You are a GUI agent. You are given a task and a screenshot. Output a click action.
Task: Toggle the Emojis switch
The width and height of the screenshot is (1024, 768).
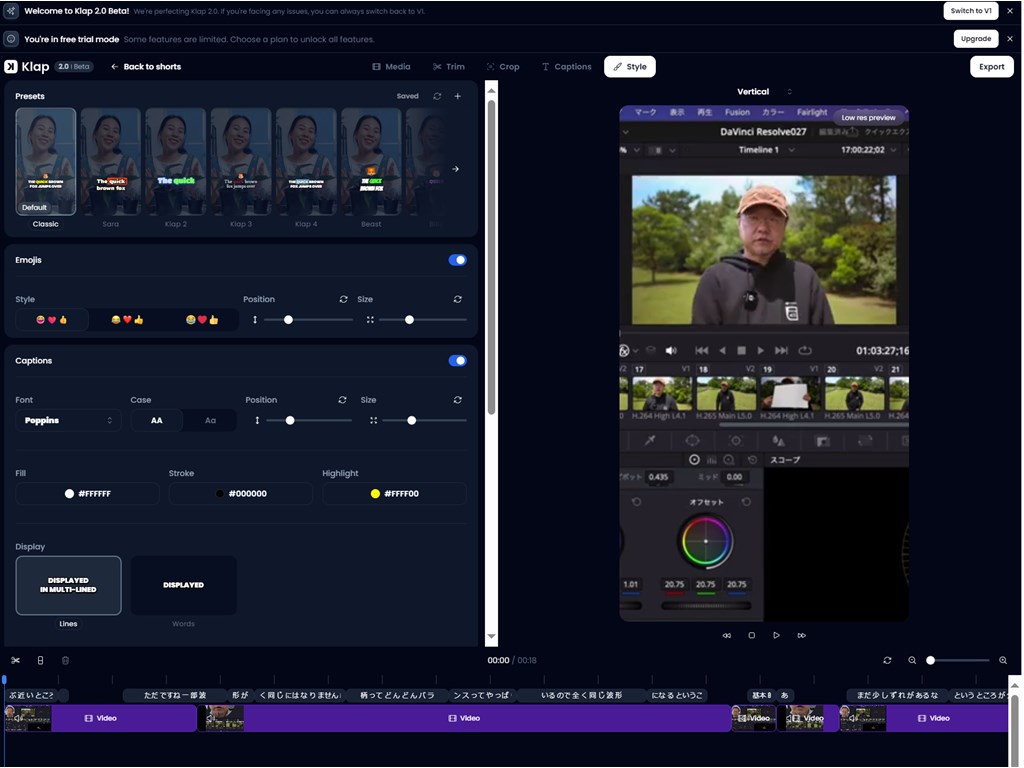point(458,260)
